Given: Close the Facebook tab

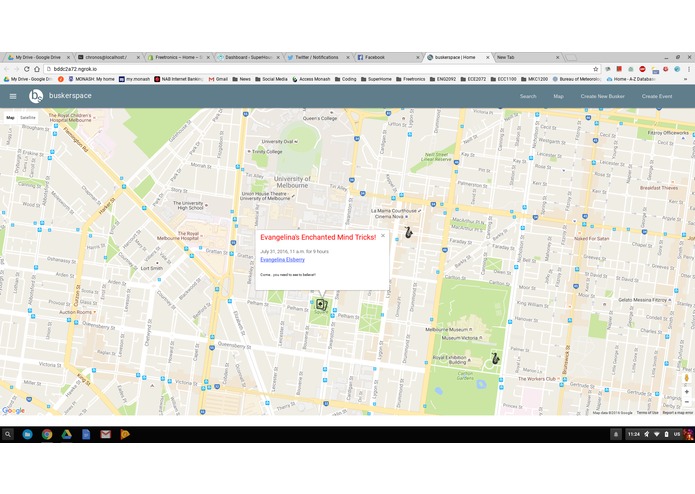Looking at the screenshot, I should pyautogui.click(x=418, y=57).
